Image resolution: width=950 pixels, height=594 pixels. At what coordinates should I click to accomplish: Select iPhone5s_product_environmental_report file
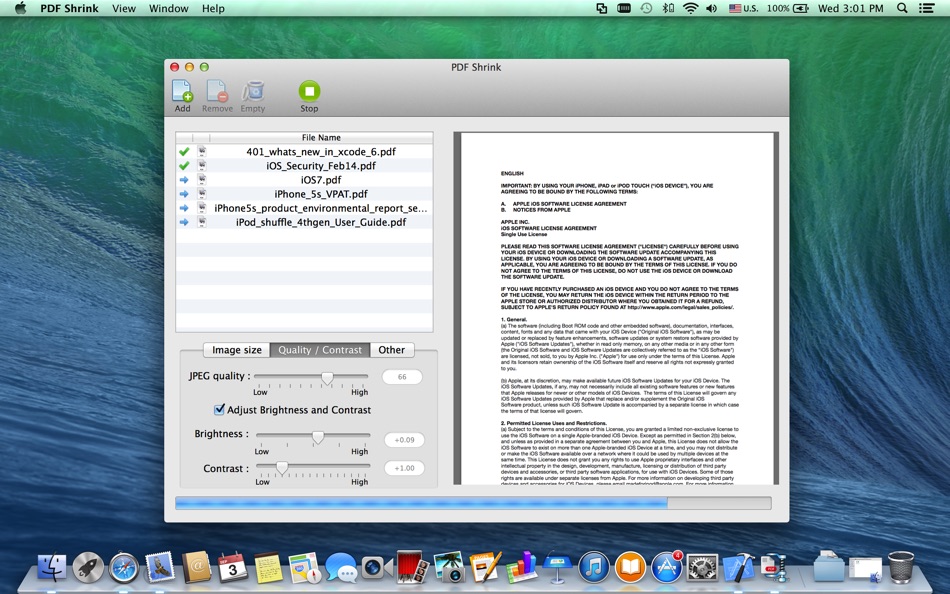click(x=304, y=208)
